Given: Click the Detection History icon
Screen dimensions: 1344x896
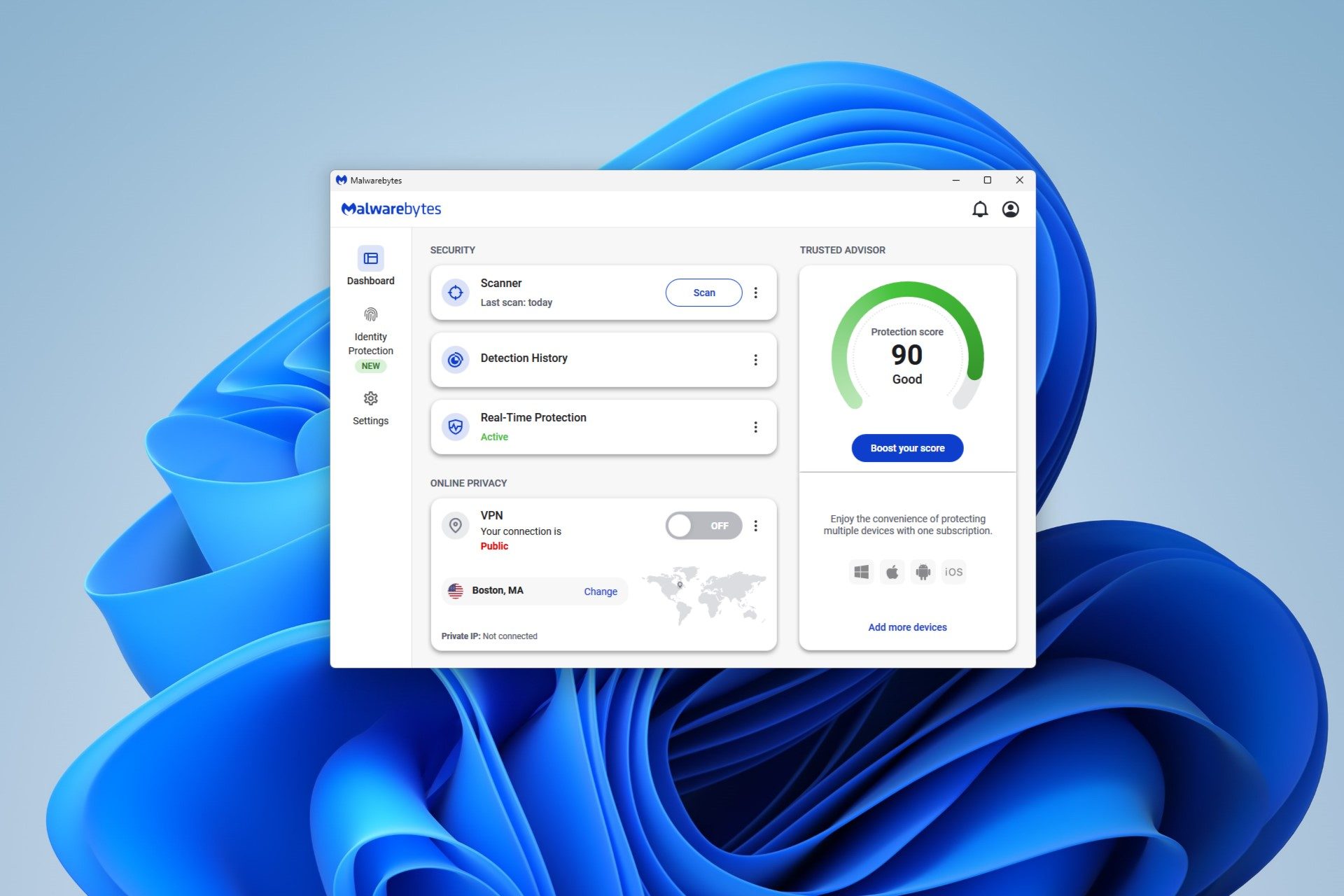Looking at the screenshot, I should 456,360.
